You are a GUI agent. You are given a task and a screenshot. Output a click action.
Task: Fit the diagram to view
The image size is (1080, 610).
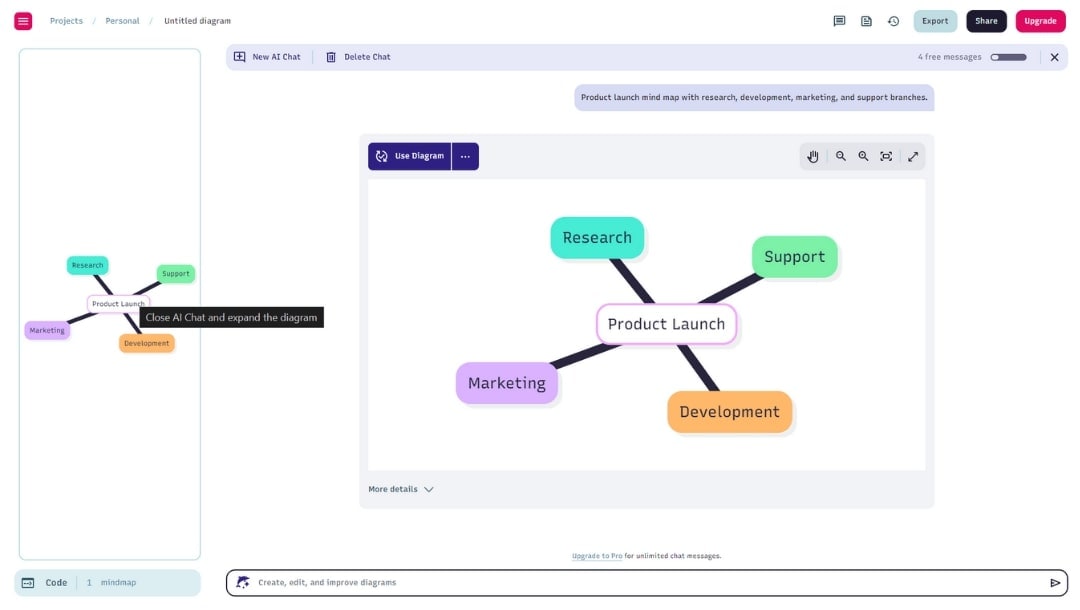point(886,156)
